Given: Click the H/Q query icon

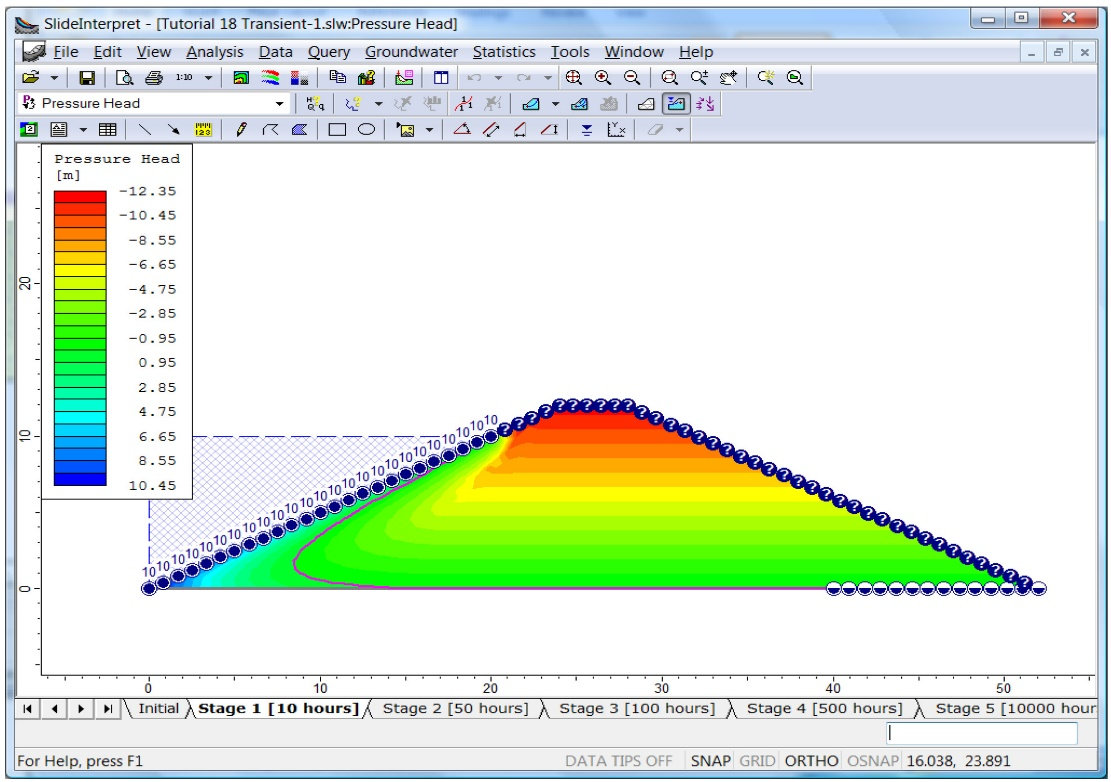Looking at the screenshot, I should point(315,103).
